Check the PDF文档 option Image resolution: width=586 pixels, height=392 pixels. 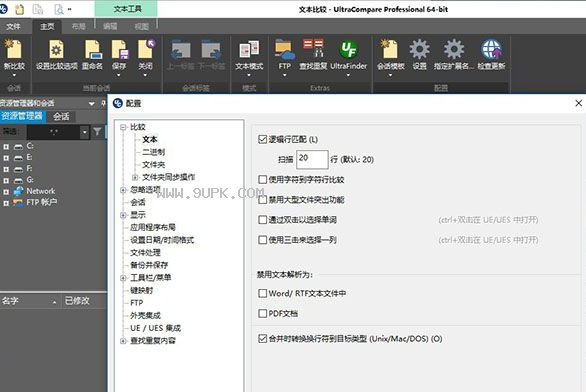click(x=263, y=313)
